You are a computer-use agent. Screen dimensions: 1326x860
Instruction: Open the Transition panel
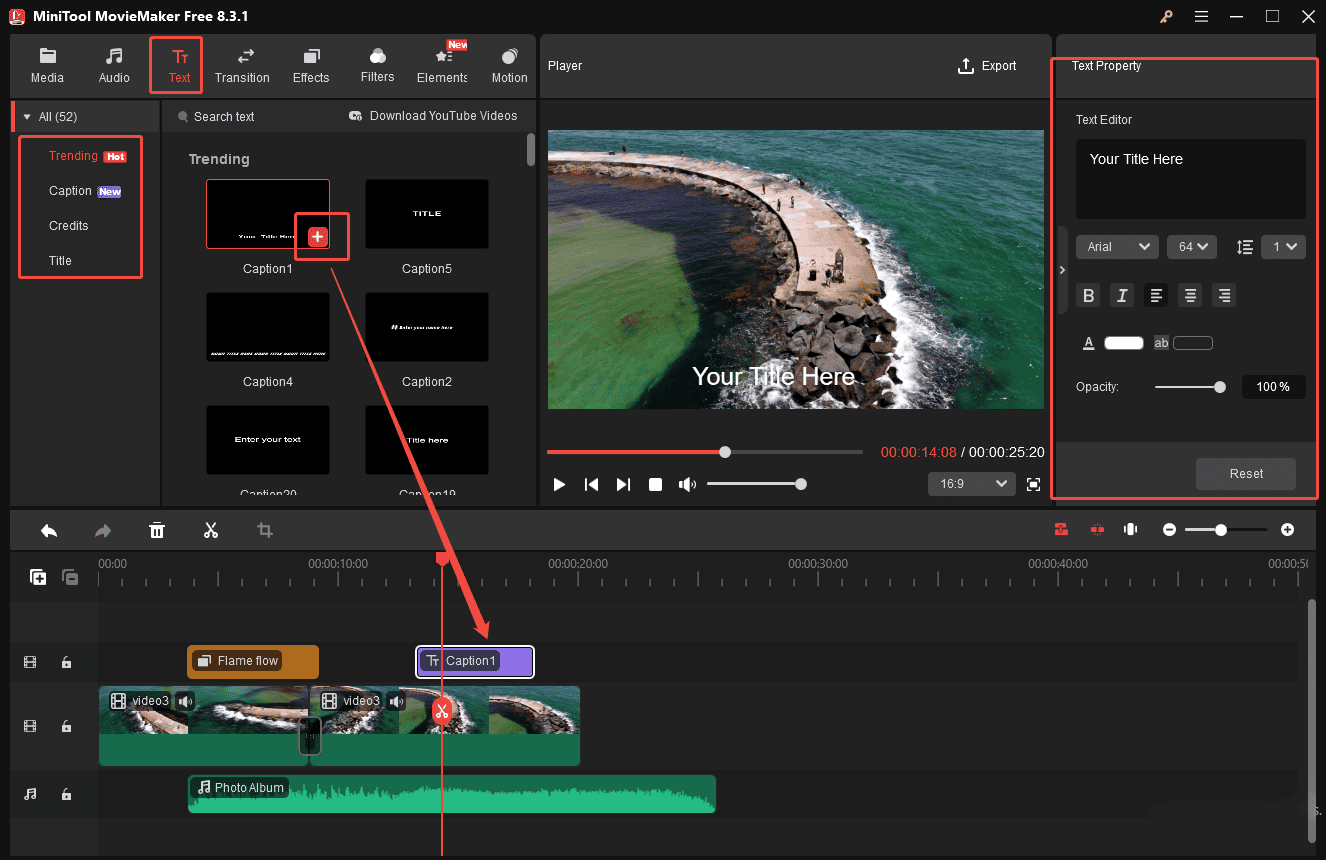tap(242, 65)
